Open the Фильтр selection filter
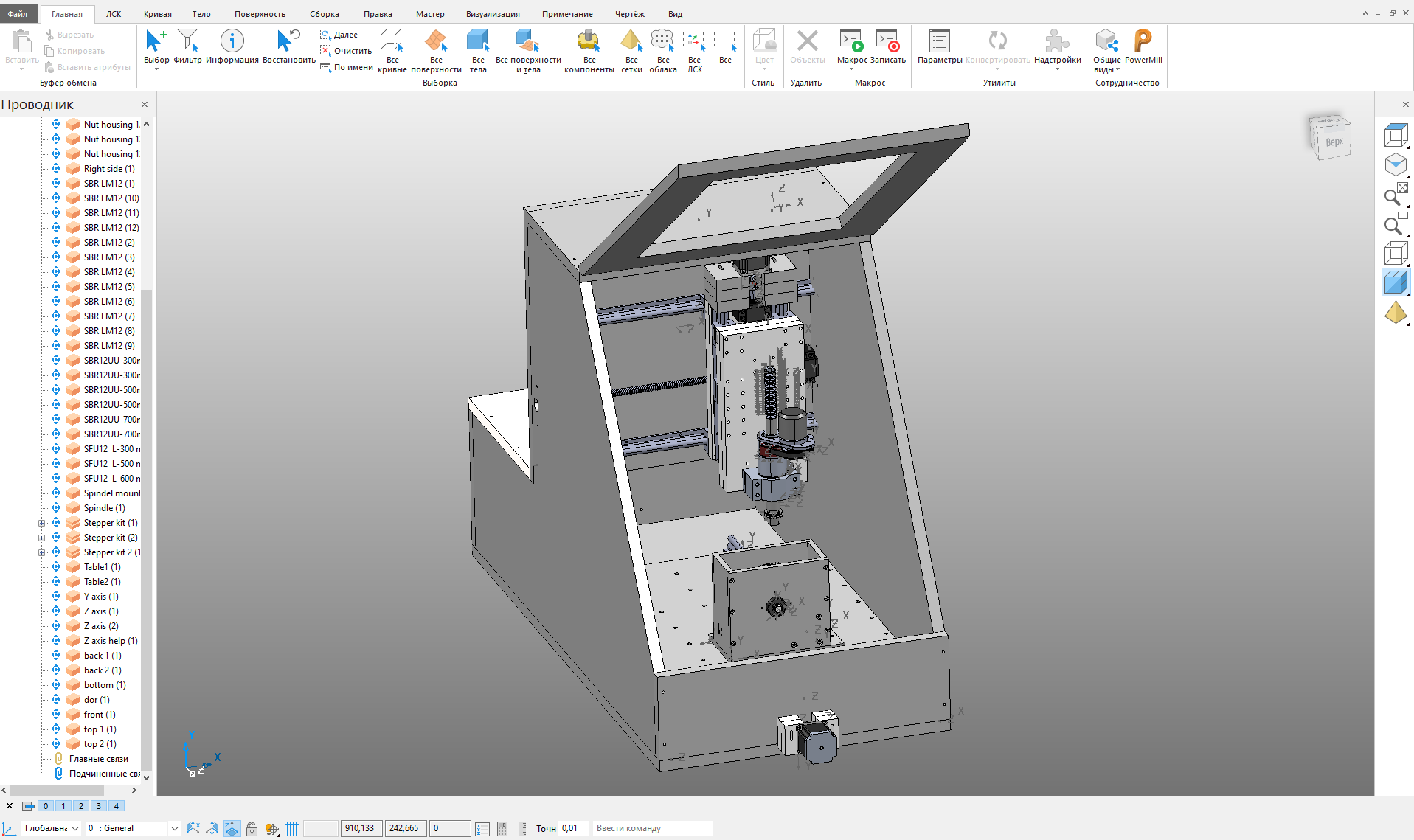 (187, 46)
